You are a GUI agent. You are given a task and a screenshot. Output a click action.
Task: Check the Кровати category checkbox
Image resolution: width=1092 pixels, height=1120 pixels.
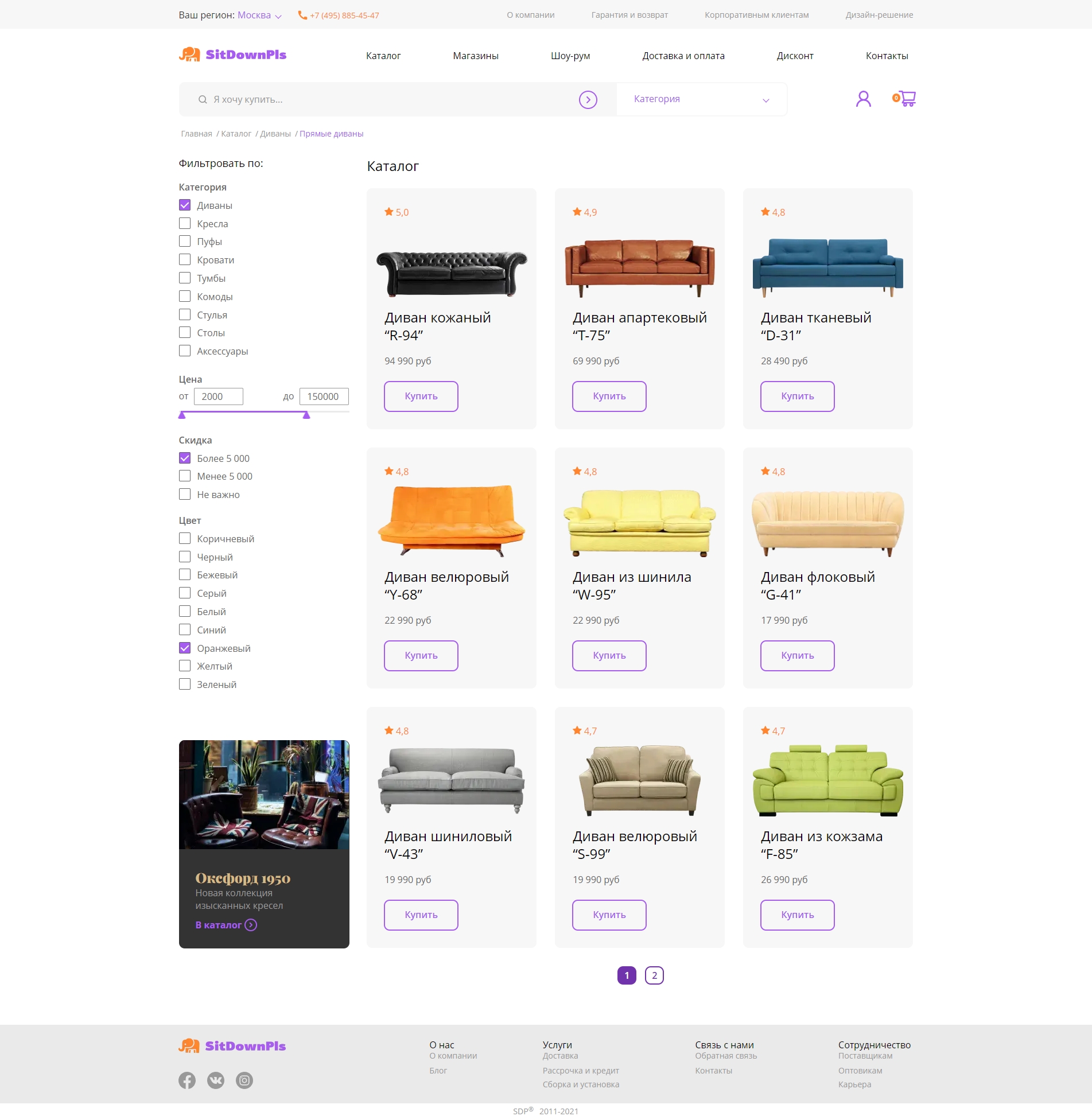tap(185, 259)
